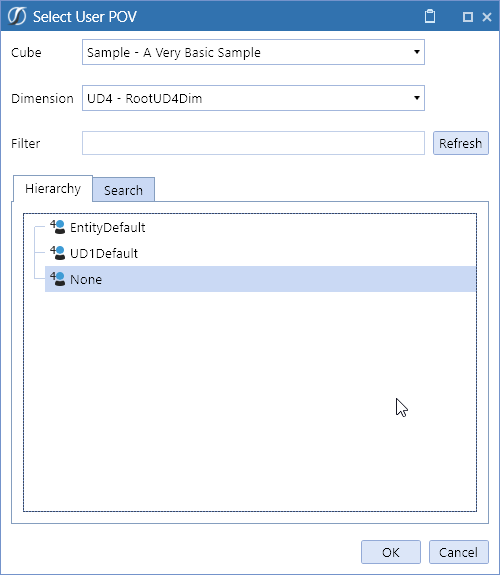Click the Cube combo box showing Sample
The width and height of the screenshot is (500, 575).
253,52
